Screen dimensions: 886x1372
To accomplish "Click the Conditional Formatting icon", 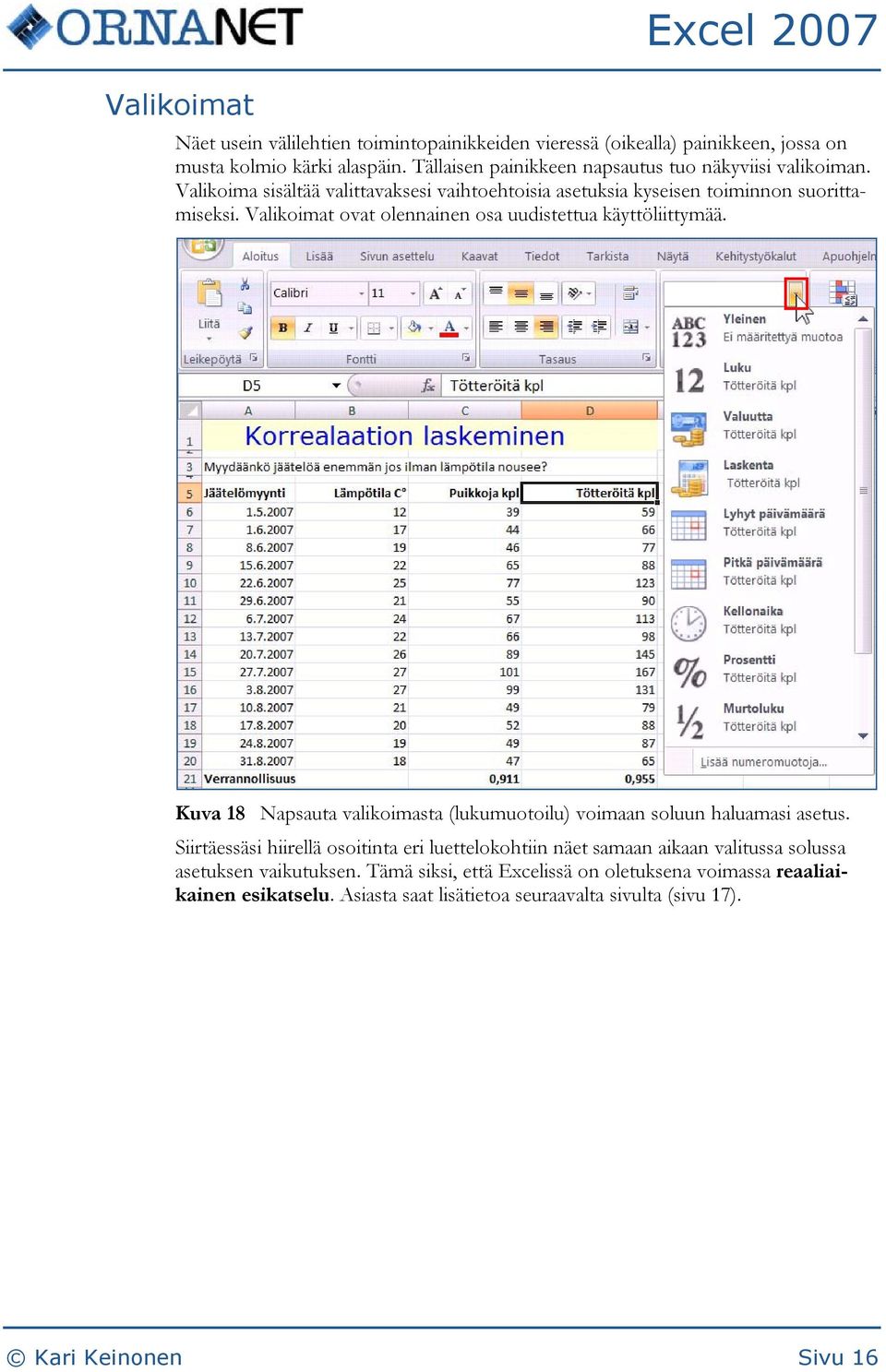I will 842,292.
